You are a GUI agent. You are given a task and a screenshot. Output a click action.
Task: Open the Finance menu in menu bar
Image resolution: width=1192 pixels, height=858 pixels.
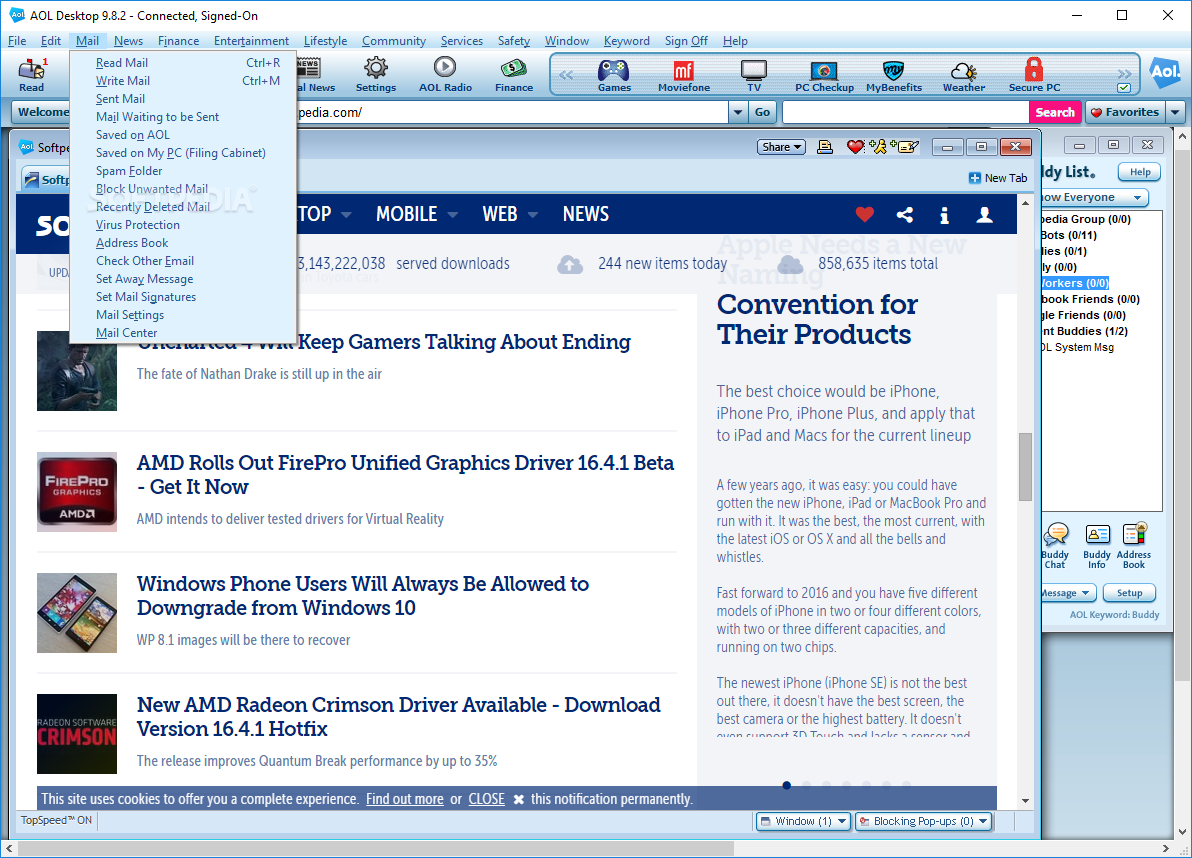point(179,41)
